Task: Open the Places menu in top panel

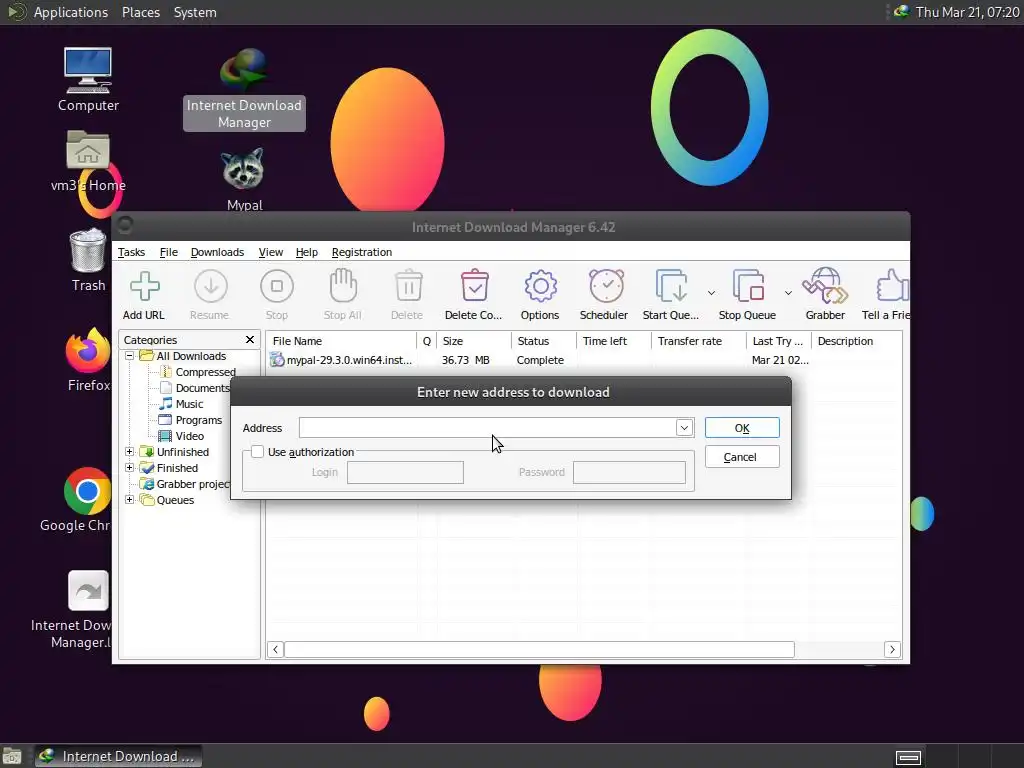Action: [x=141, y=12]
